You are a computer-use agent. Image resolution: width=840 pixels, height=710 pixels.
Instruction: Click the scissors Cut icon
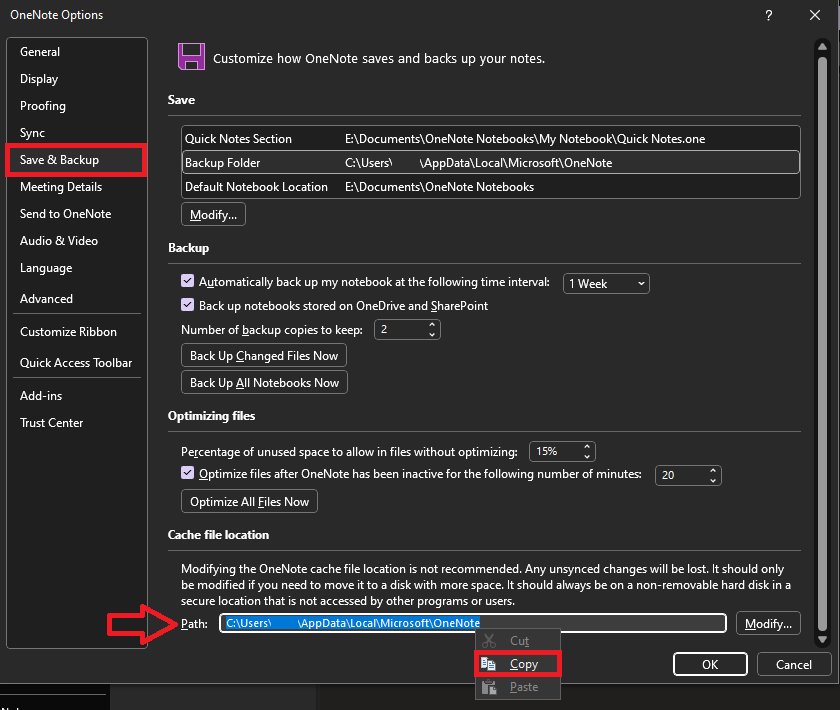click(489, 641)
